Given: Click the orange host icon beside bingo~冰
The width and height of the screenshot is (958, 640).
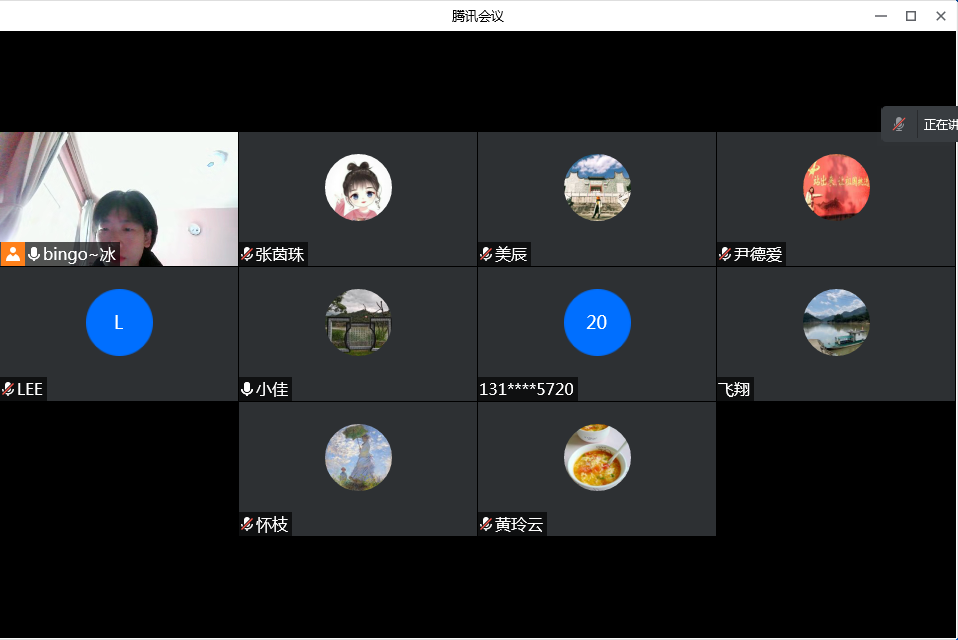Looking at the screenshot, I should click(12, 254).
